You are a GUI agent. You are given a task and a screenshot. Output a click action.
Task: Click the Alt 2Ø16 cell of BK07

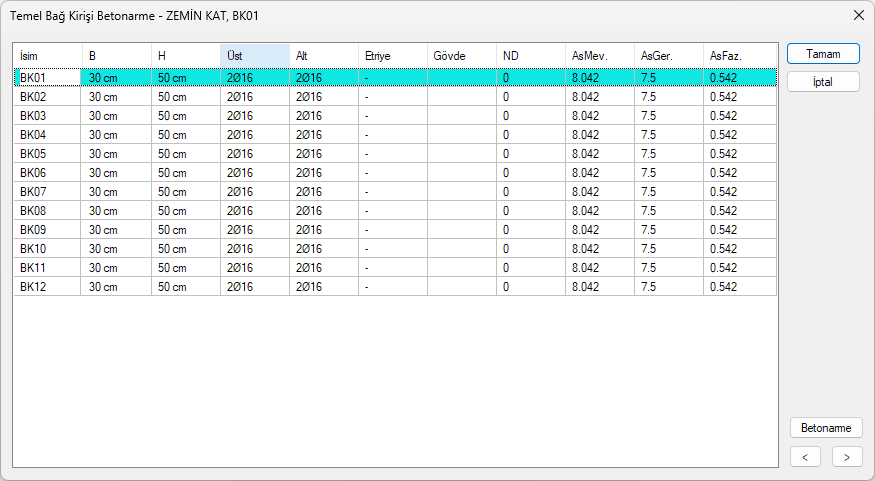[324, 191]
